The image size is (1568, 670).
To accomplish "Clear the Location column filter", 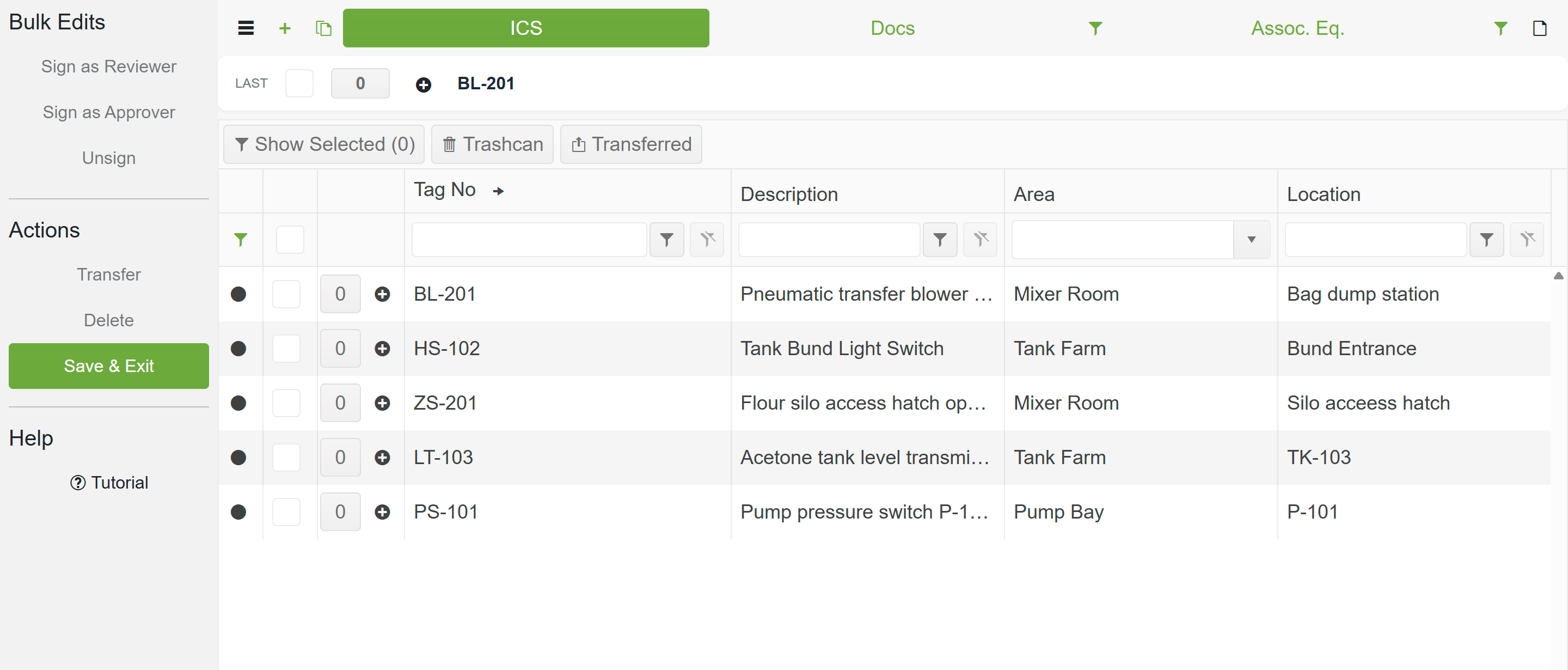I will pos(1527,240).
